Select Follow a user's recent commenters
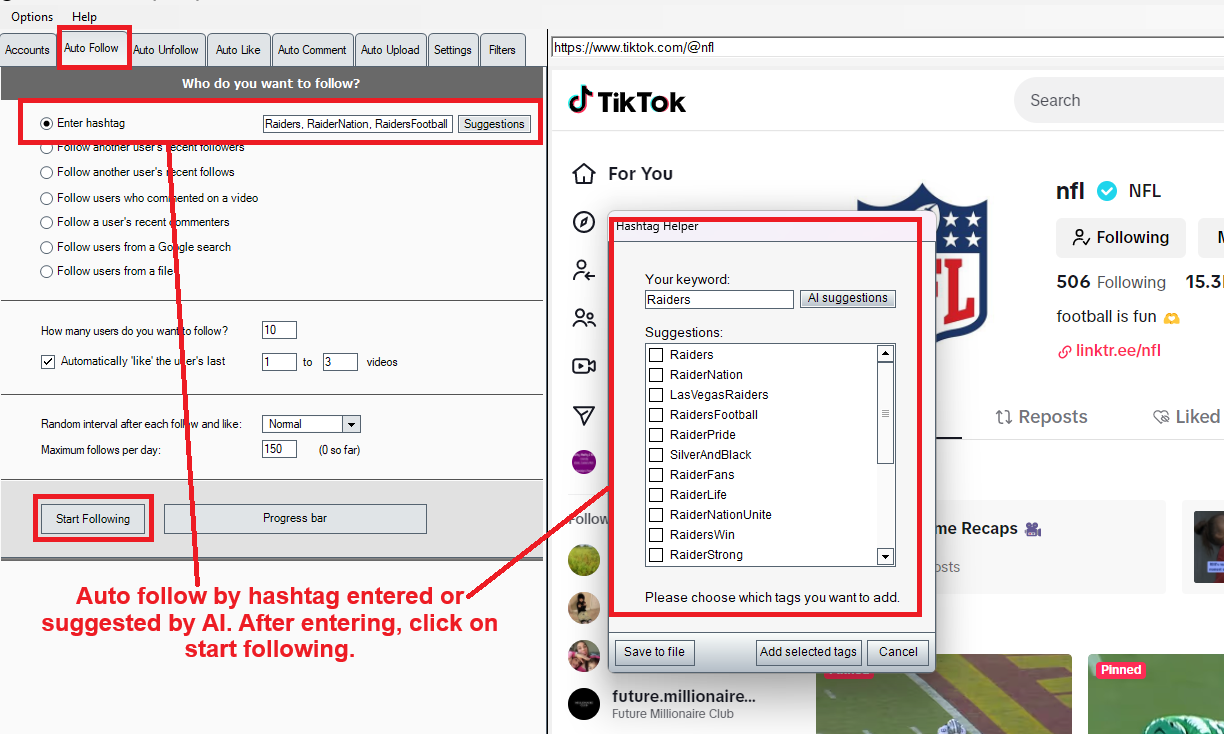1224x734 pixels. pos(47,222)
